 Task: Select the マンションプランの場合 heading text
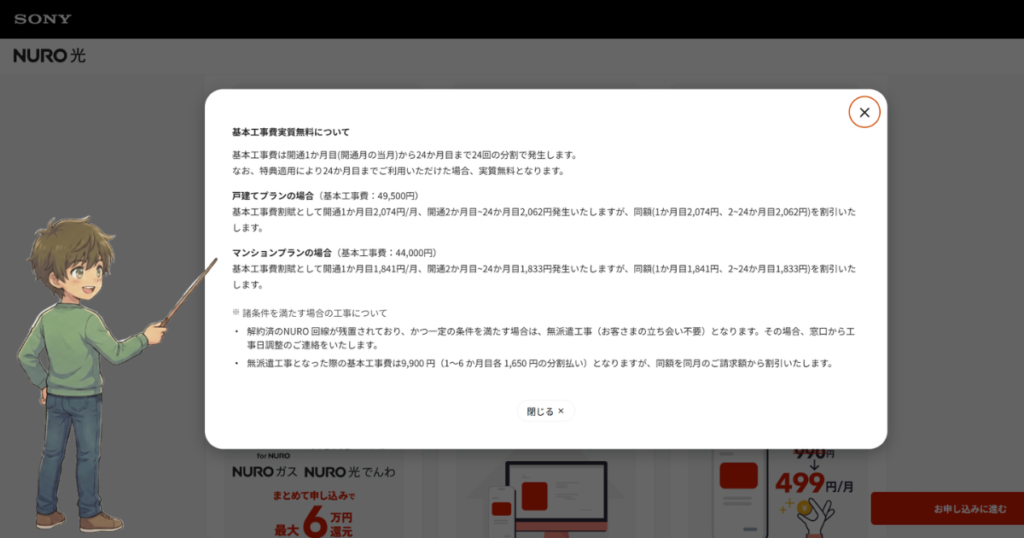pos(282,253)
